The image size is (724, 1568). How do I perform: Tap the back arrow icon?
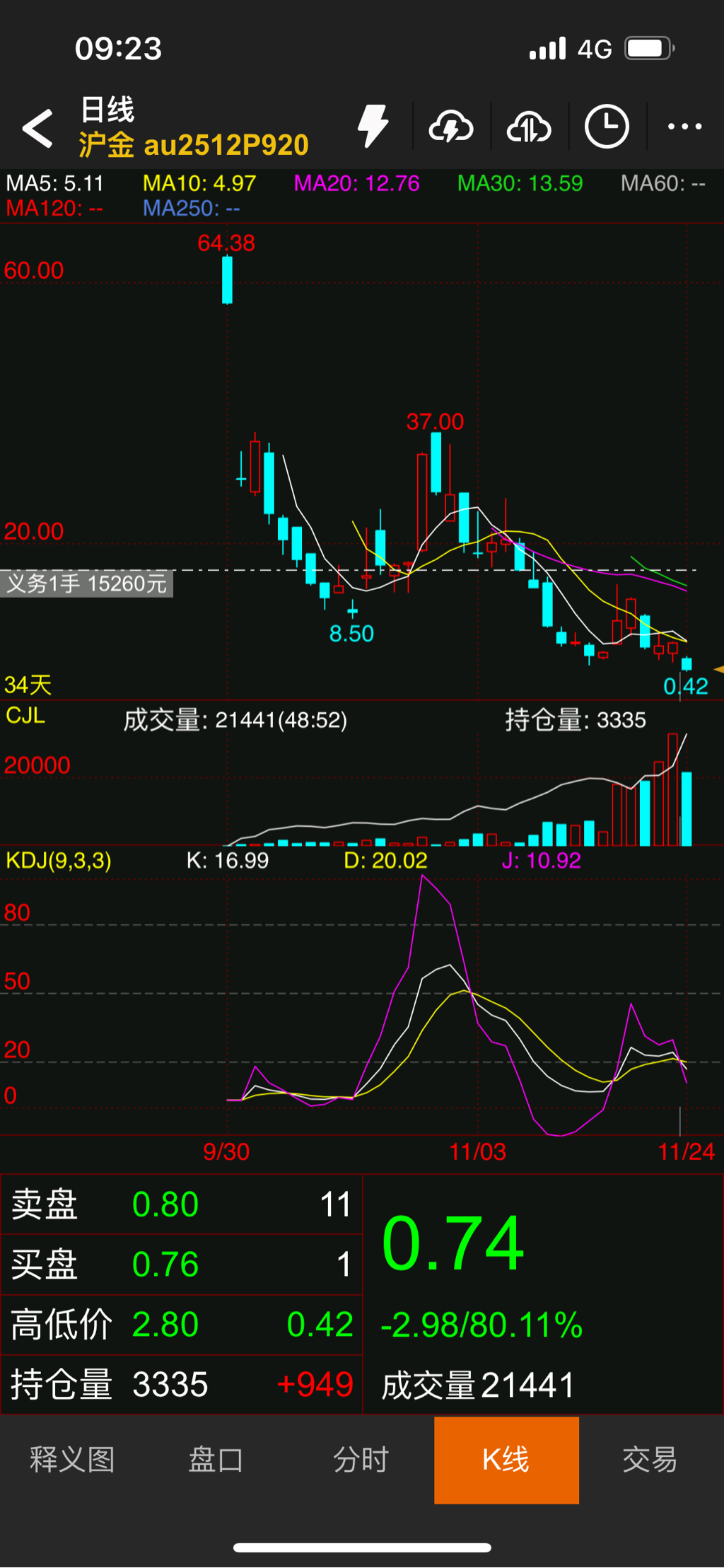[37, 128]
